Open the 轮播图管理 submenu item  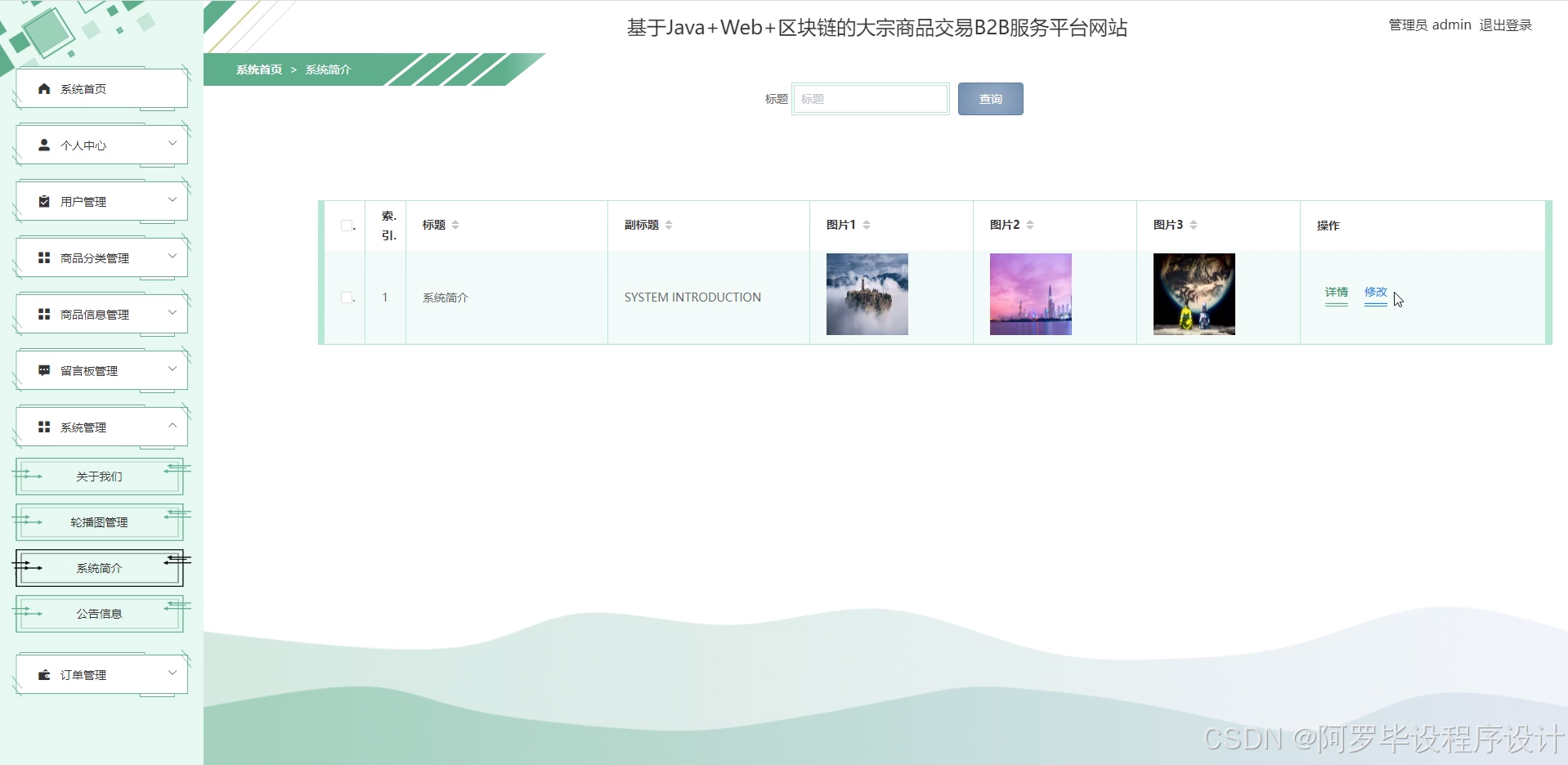(99, 522)
